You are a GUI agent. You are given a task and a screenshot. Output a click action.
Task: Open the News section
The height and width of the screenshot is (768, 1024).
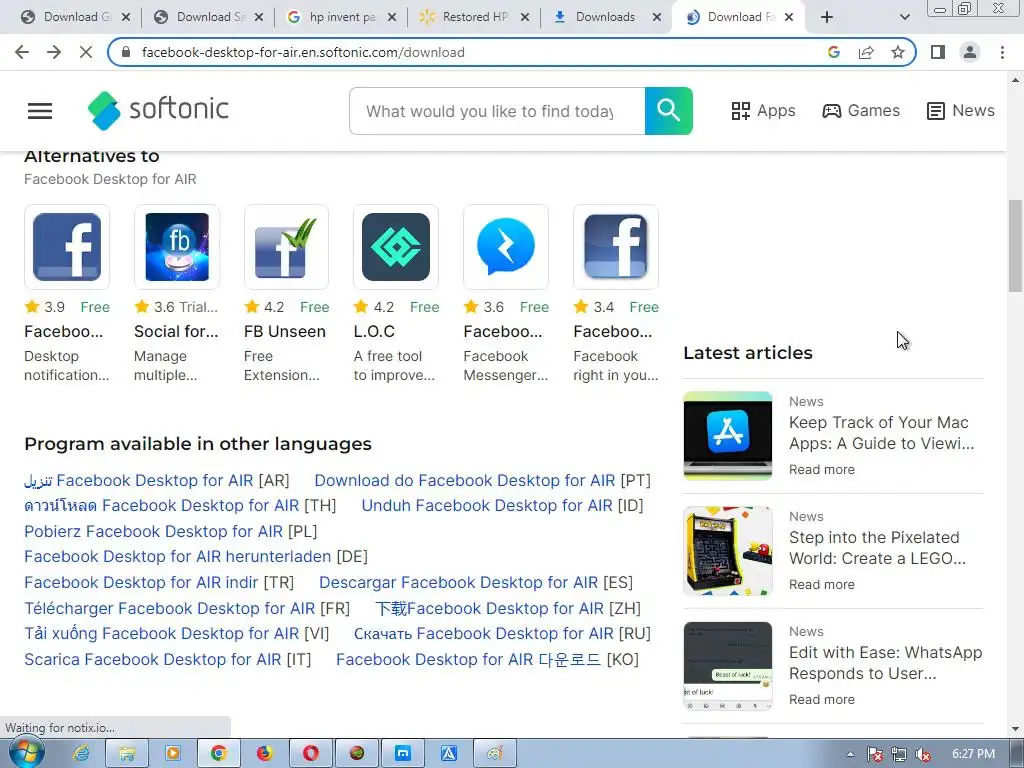tap(961, 111)
